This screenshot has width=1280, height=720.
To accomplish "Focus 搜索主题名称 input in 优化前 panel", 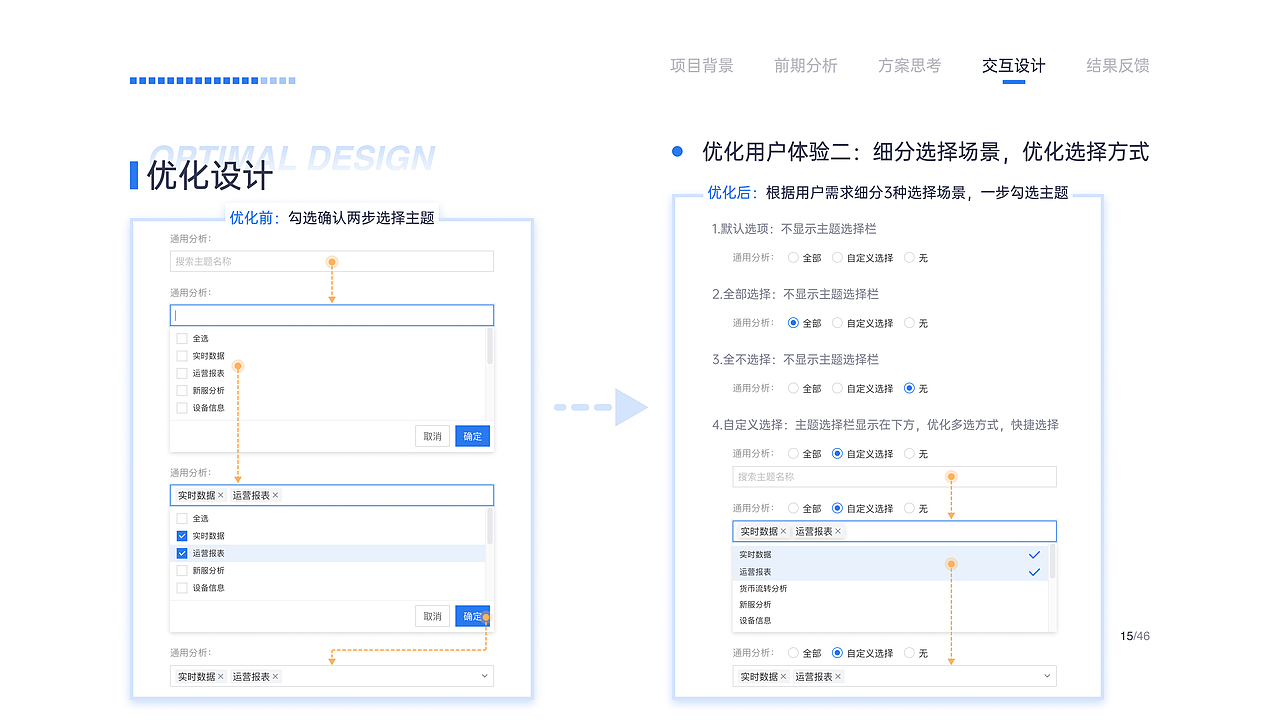I will 332,261.
